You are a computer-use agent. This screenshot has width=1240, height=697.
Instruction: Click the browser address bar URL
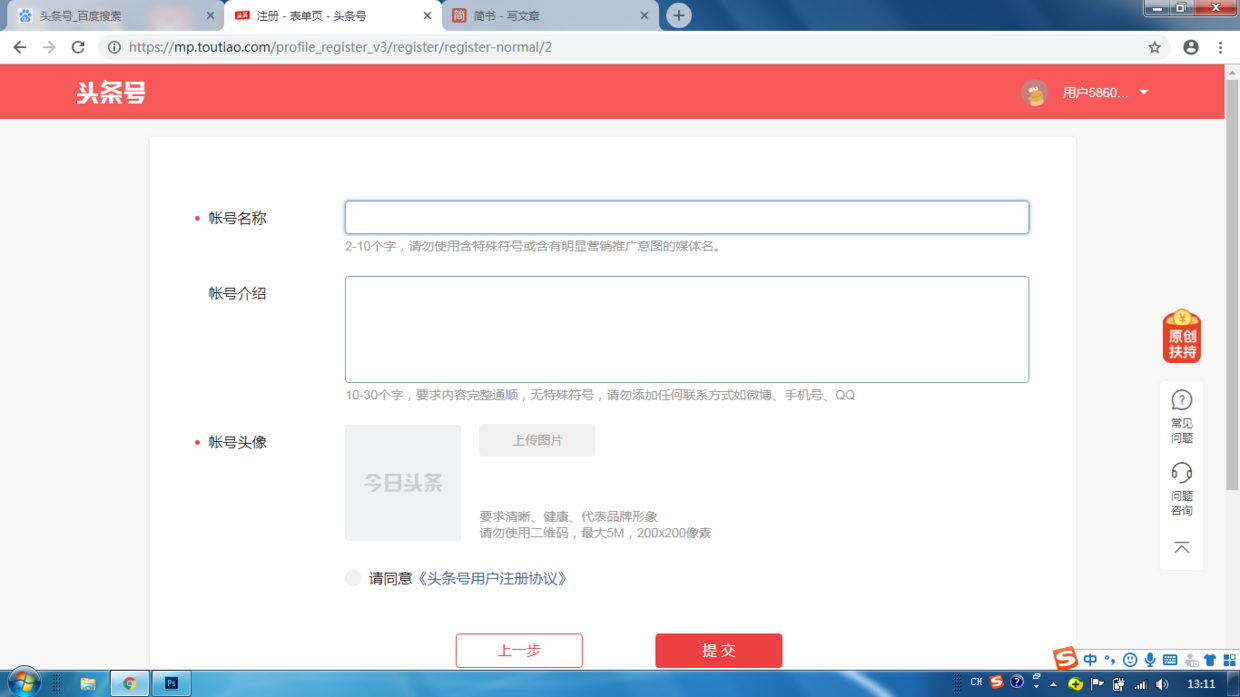click(340, 47)
